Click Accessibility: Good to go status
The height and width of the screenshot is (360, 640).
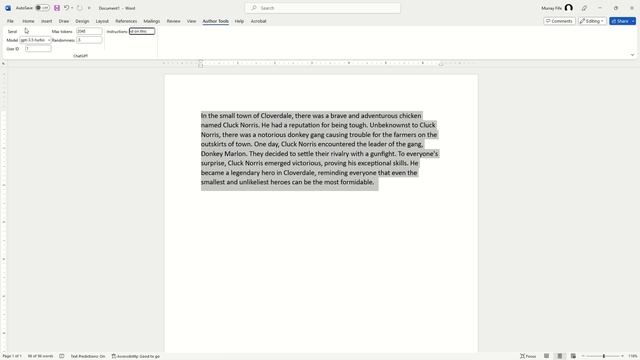136,356
